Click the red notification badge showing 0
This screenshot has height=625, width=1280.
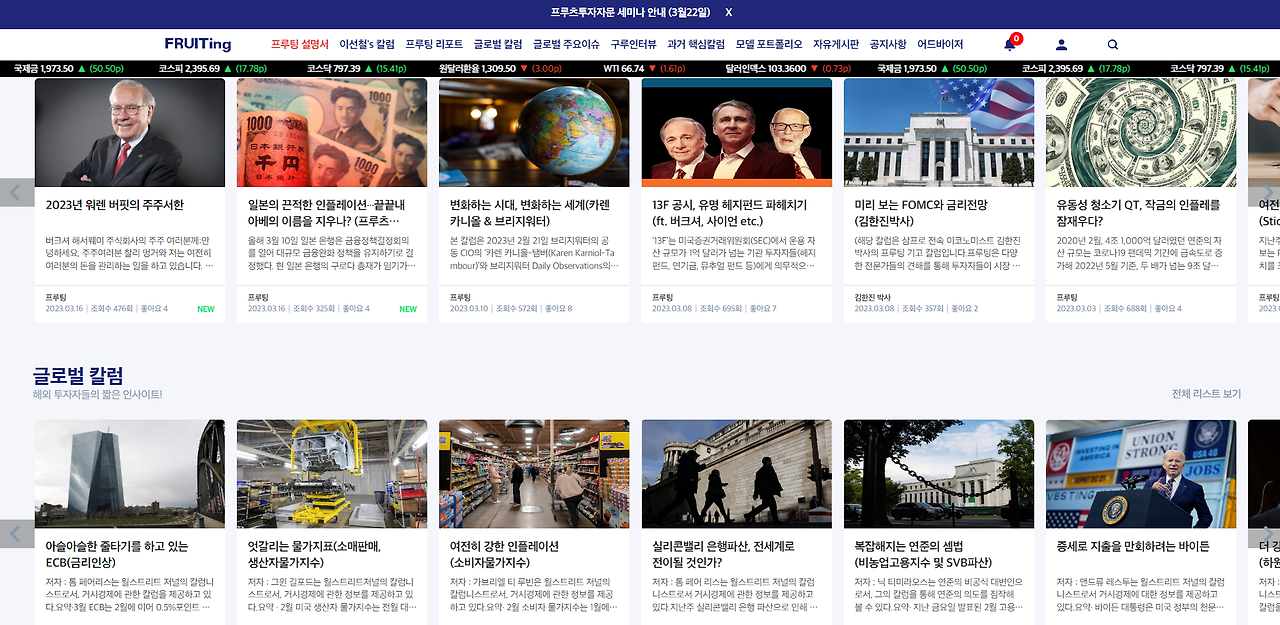tap(1018, 36)
